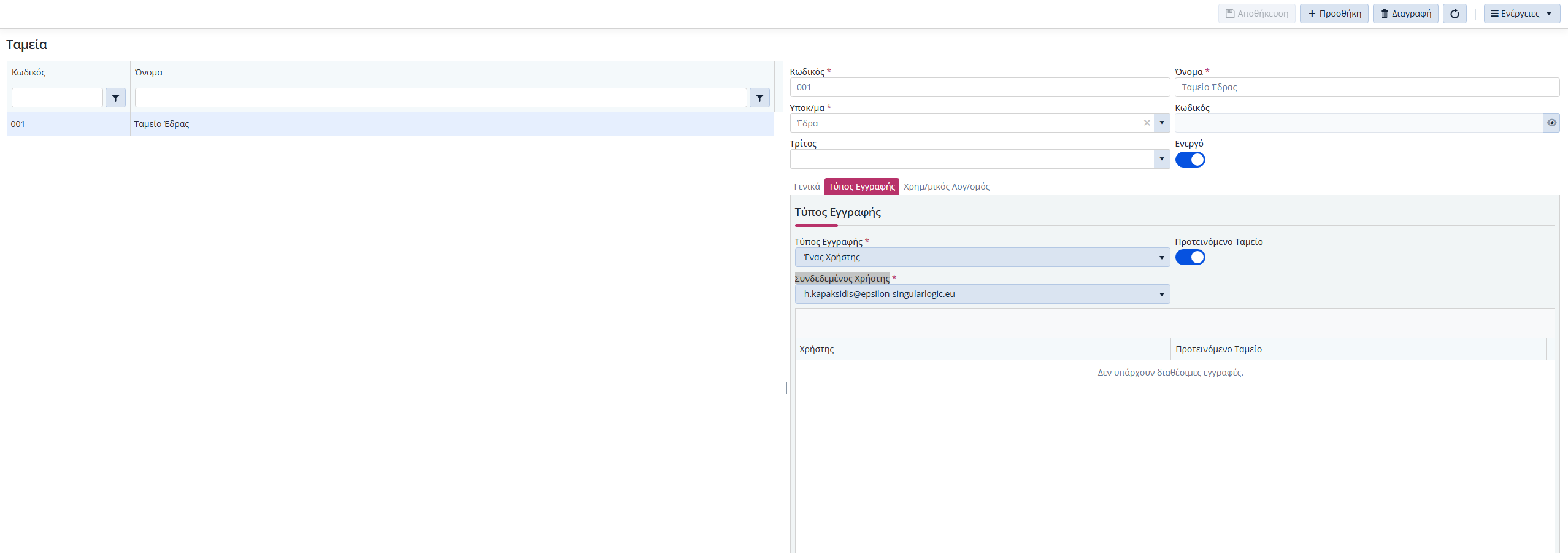Sort by the Όνομα column header
1568x553 pixels.
[x=452, y=72]
